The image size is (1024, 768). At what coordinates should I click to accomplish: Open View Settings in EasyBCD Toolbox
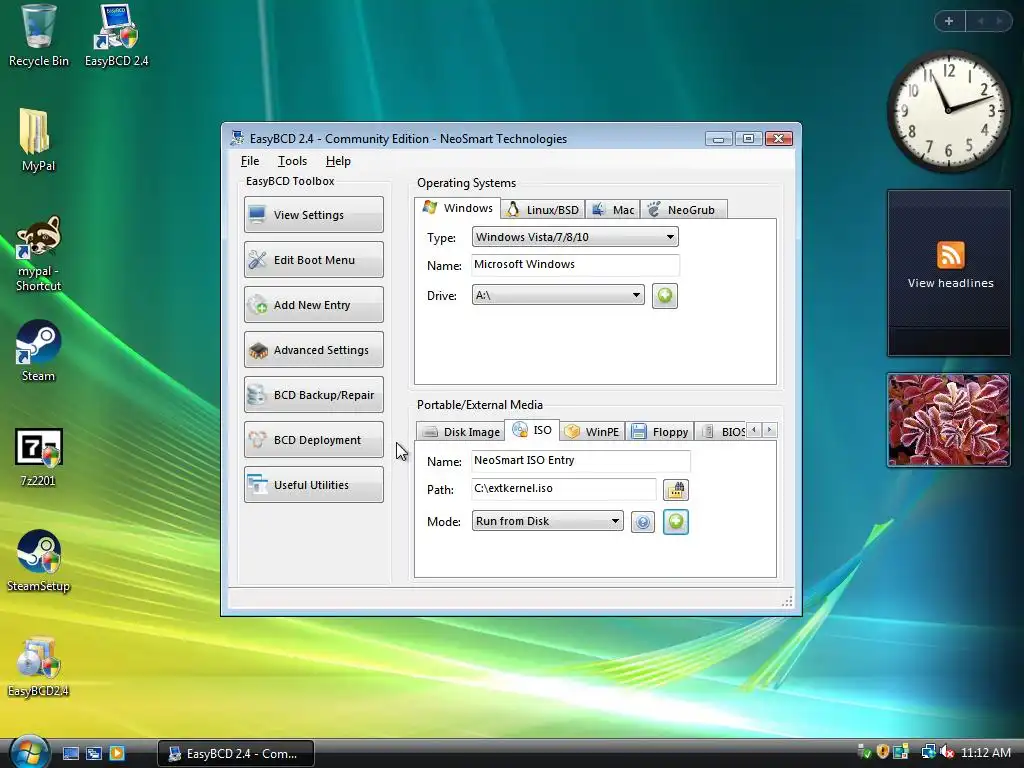coord(313,215)
